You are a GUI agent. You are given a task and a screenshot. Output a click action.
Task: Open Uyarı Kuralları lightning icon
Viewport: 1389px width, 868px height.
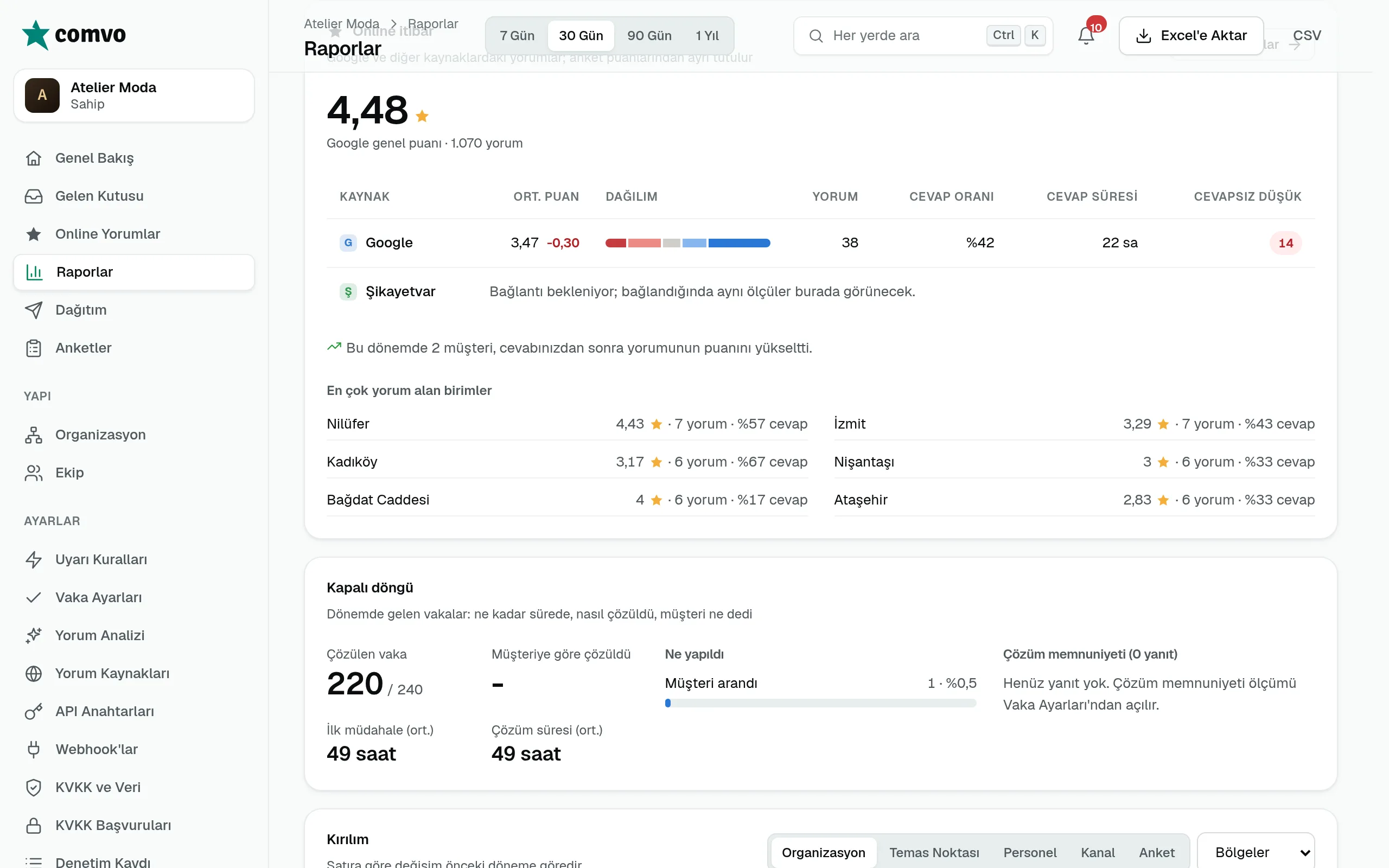coord(34,559)
